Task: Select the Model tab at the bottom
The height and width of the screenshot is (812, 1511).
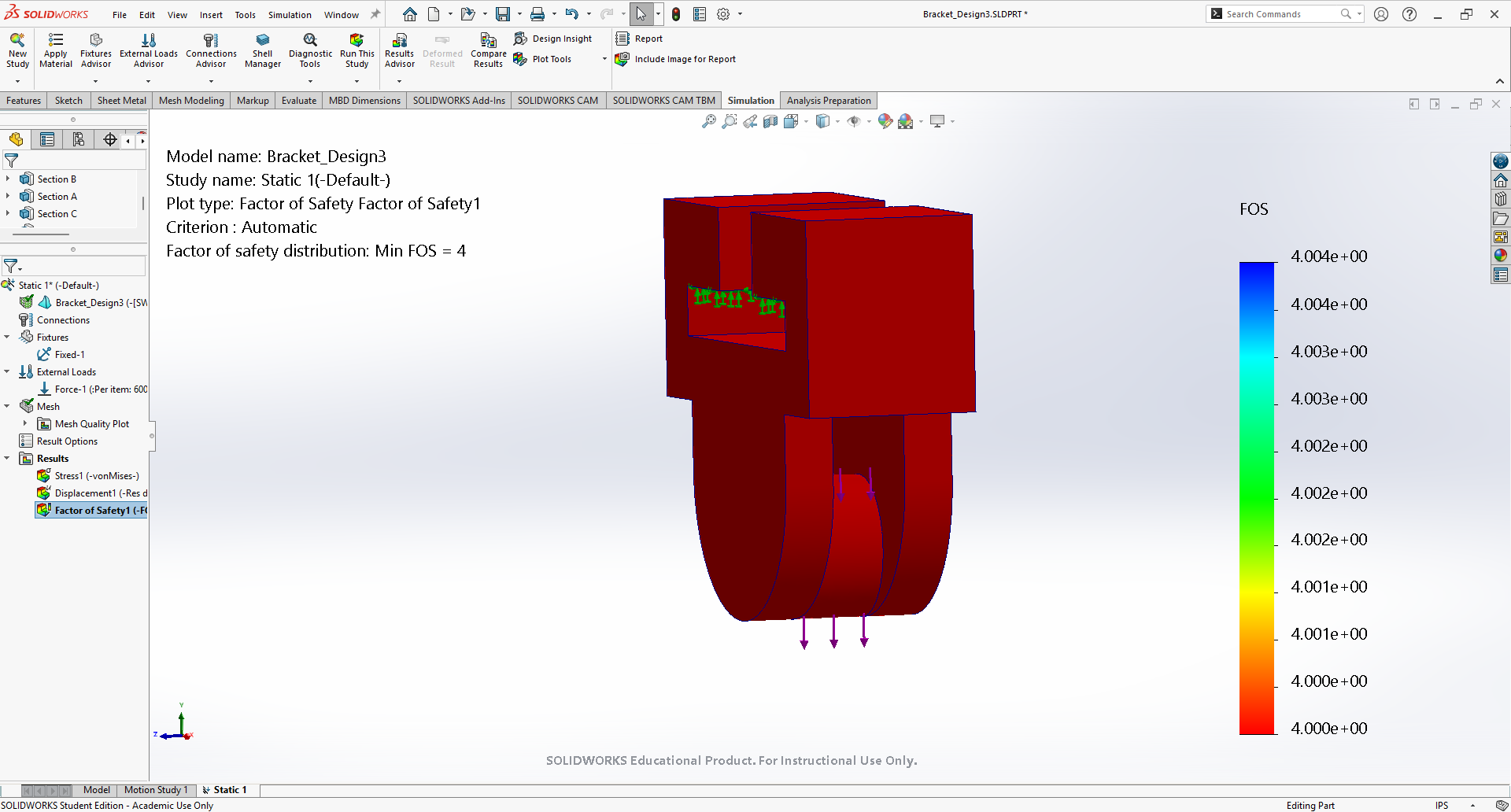Action: point(97,790)
